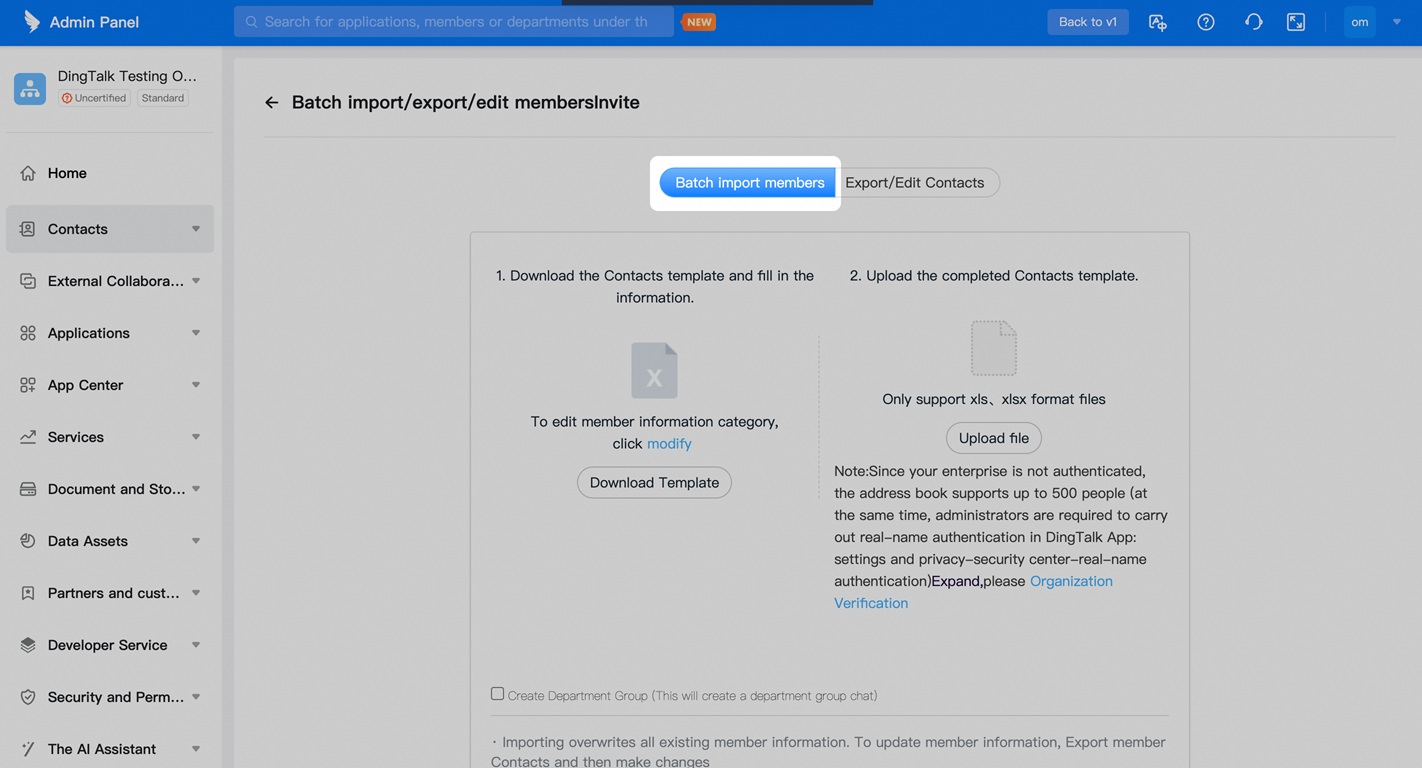Click the Contacts sidebar icon
Viewport: 1422px width, 768px height.
pyautogui.click(x=28, y=229)
